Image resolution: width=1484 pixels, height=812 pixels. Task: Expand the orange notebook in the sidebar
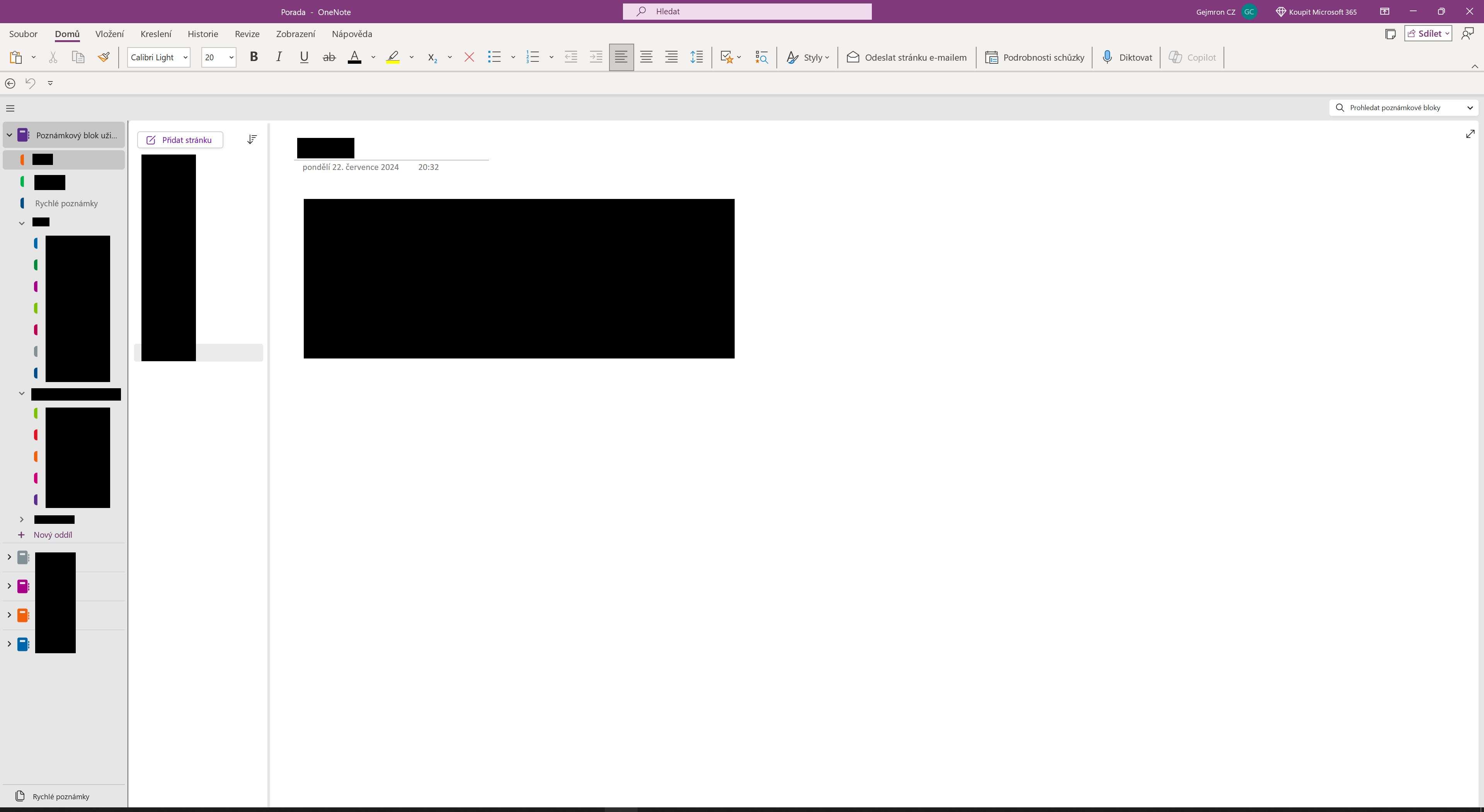9,615
